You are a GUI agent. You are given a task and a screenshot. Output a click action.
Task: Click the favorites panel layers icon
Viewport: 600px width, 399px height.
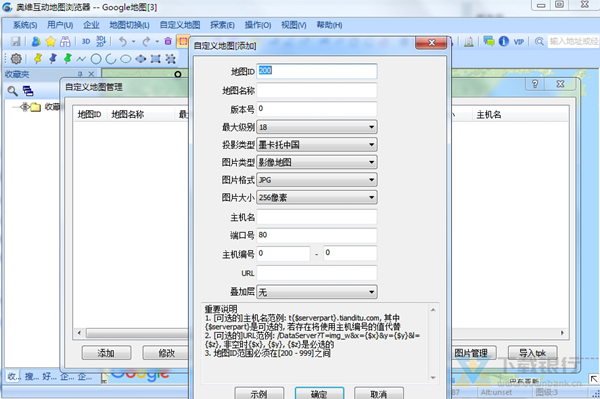(x=28, y=91)
